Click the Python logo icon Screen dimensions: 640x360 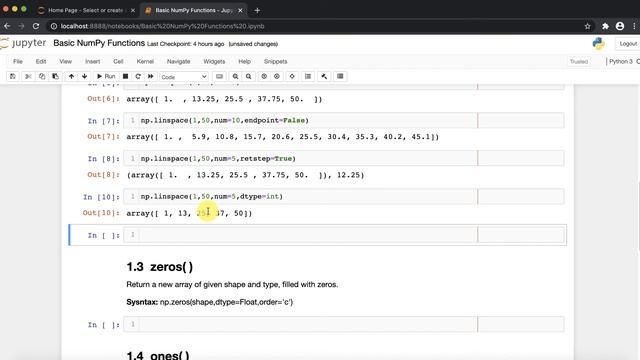598,43
